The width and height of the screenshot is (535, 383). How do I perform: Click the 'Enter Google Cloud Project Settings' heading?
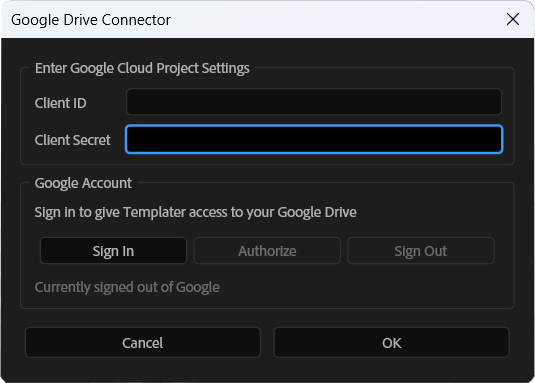(142, 68)
